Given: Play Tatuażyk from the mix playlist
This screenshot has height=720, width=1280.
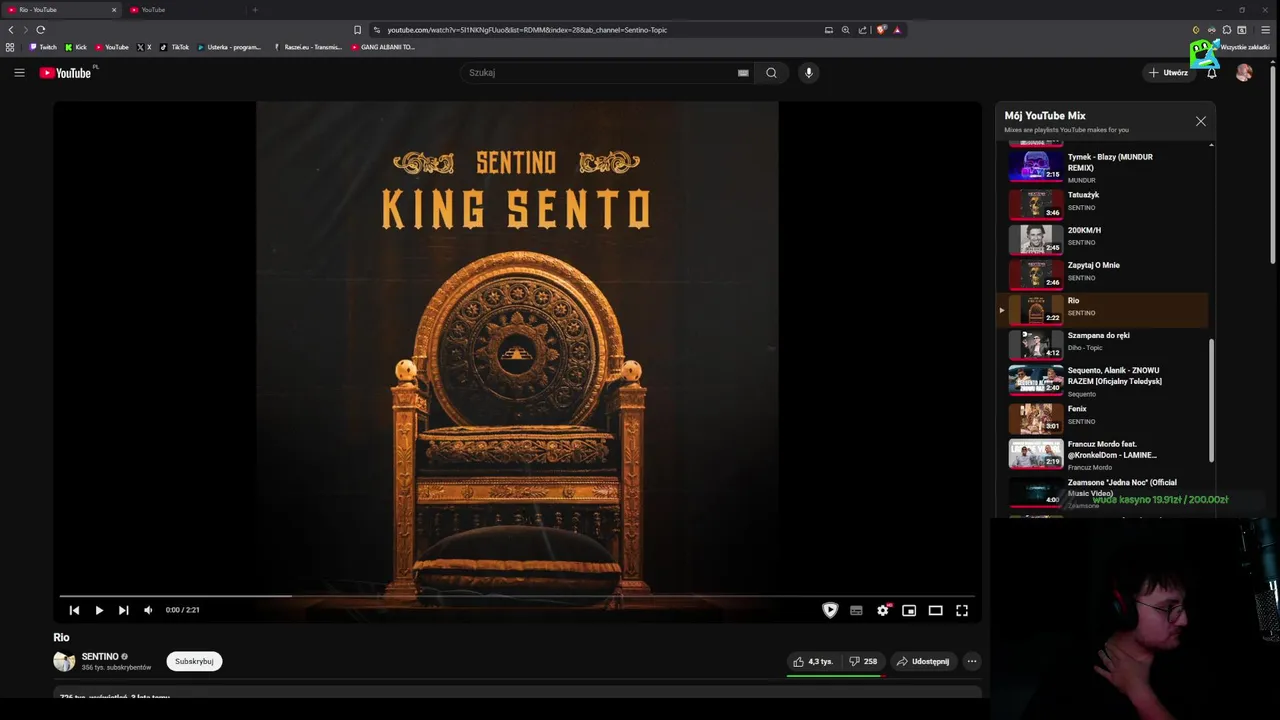Looking at the screenshot, I should tap(1105, 203).
